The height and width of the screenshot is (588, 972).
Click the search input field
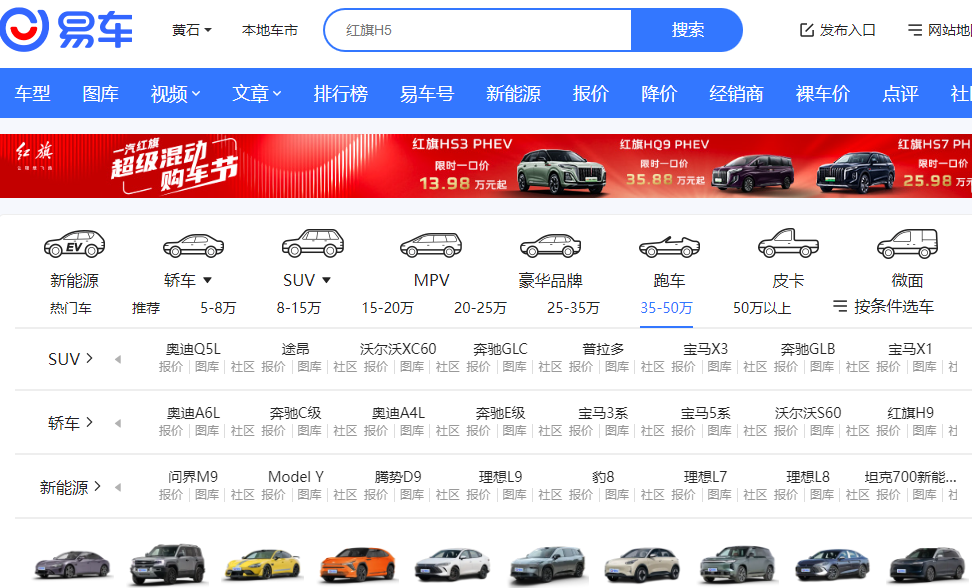click(x=478, y=30)
